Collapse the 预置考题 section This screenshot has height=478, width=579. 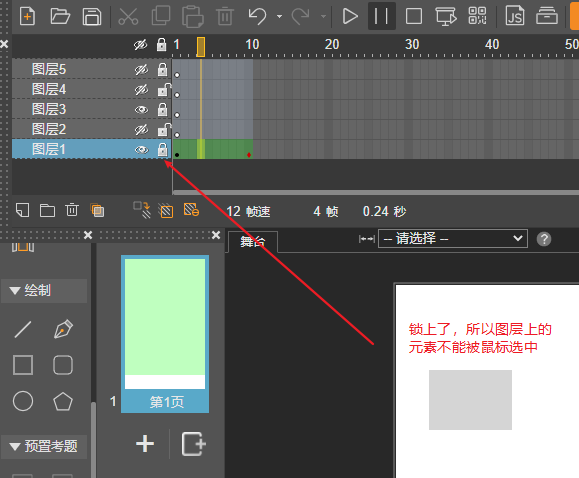click(15, 447)
